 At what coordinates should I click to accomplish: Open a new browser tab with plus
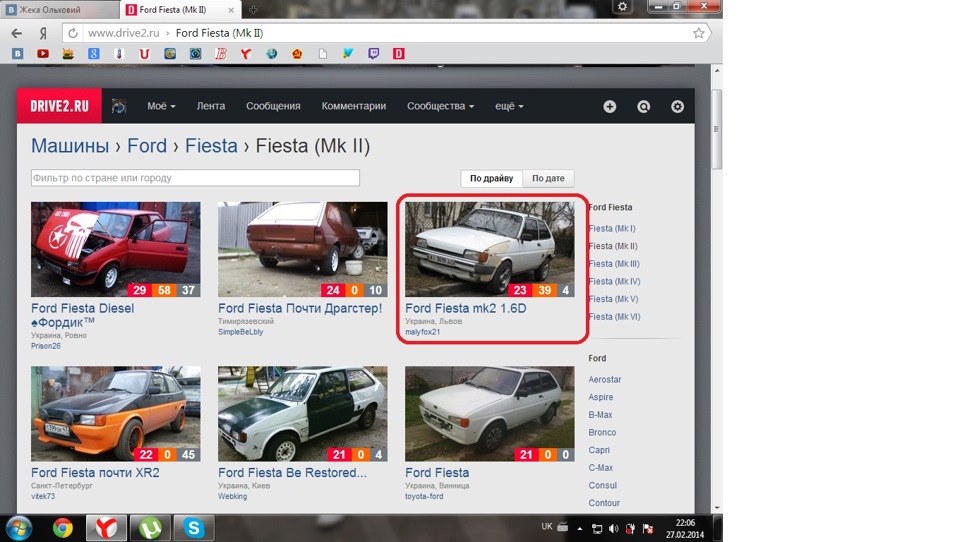(253, 10)
